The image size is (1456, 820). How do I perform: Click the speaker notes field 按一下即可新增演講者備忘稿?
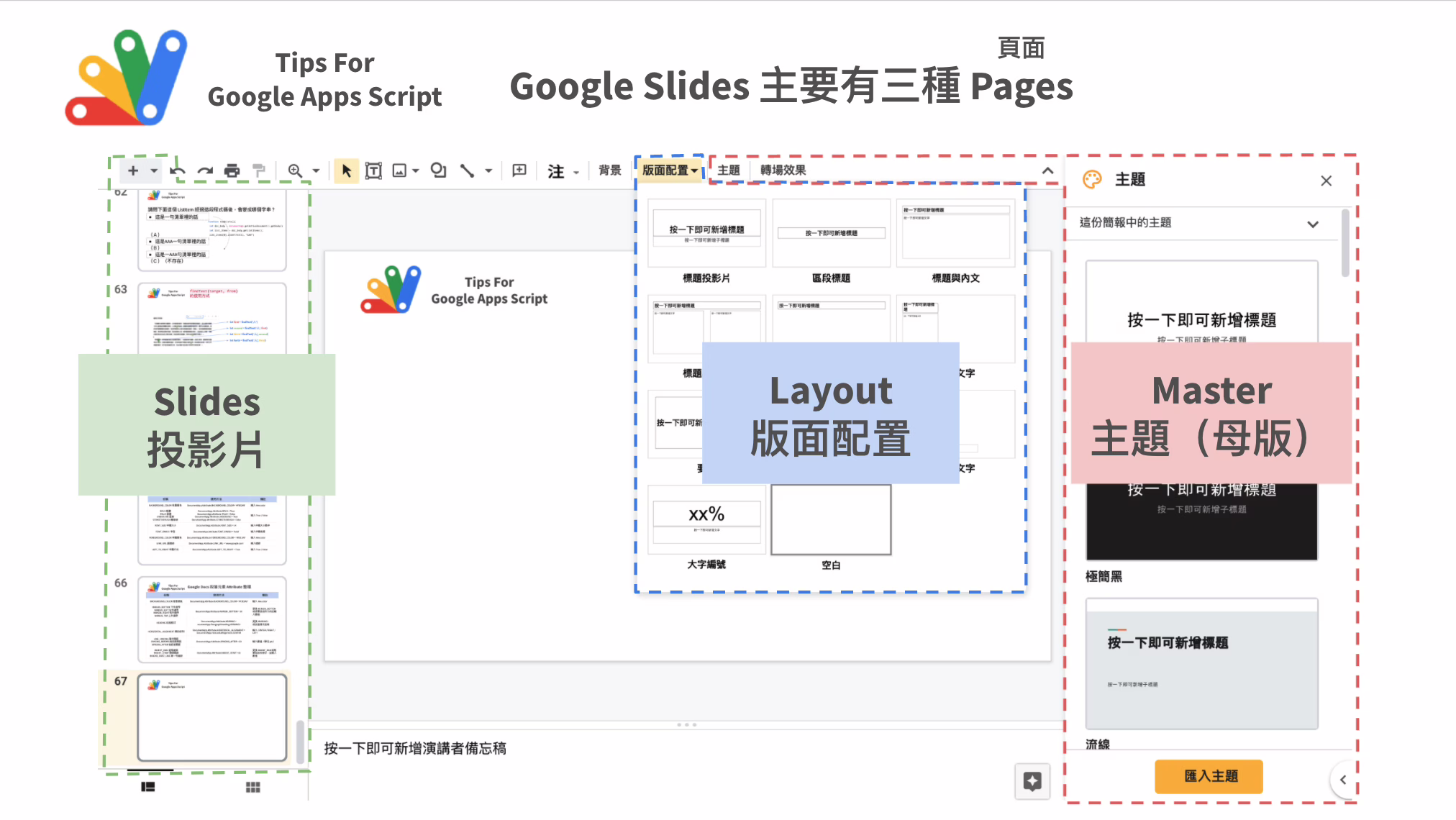(415, 748)
